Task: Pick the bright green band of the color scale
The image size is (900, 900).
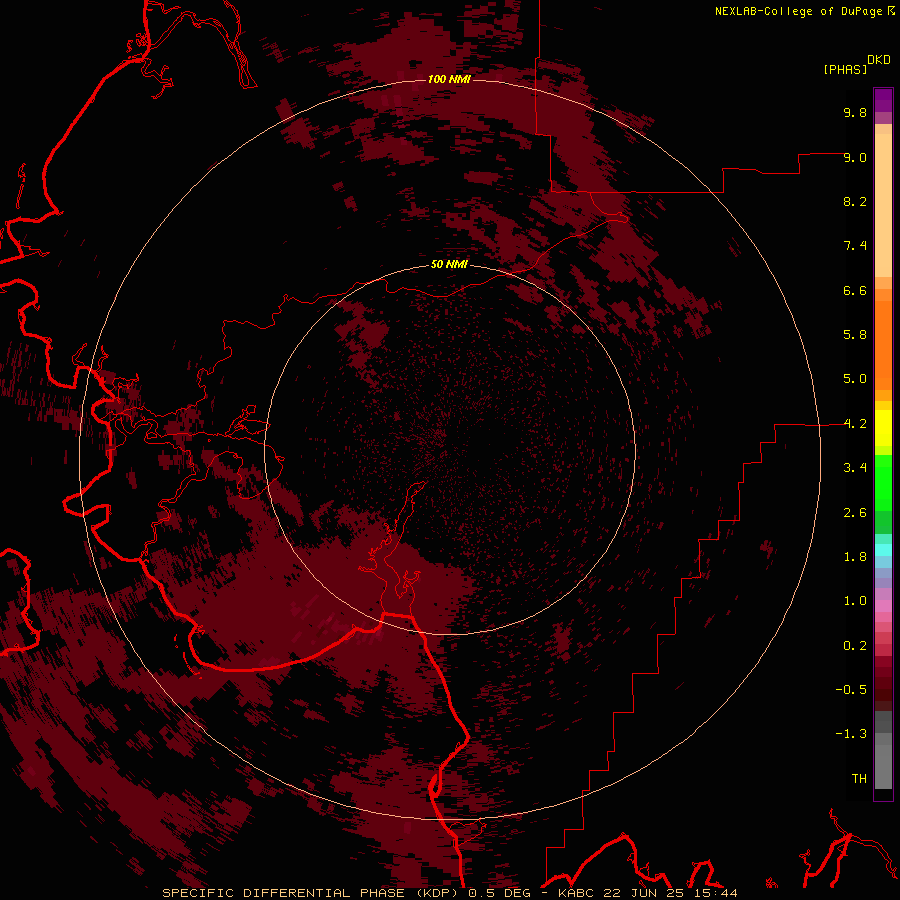Action: (x=883, y=482)
